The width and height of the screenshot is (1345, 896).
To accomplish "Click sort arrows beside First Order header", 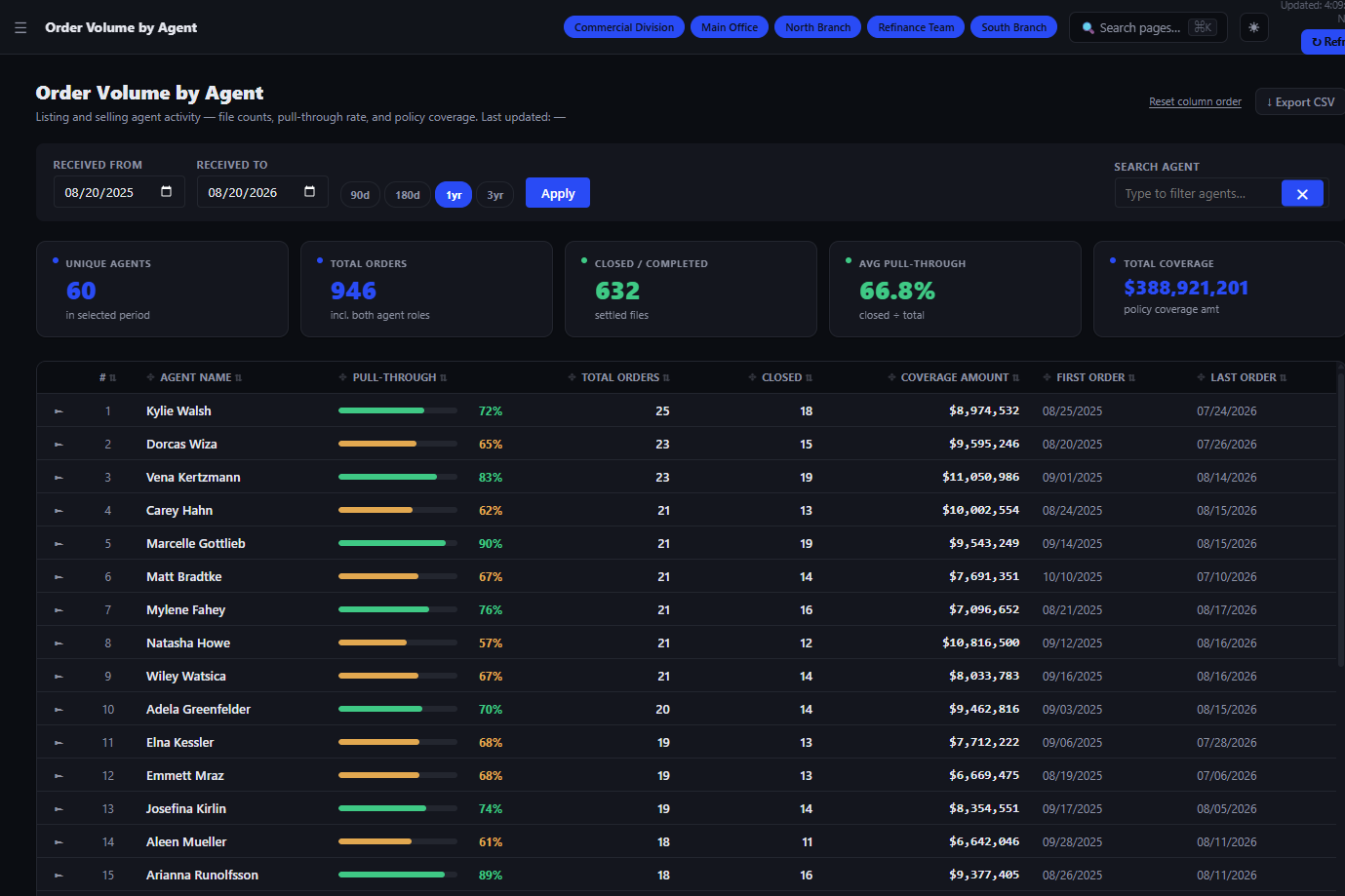I will click(x=1132, y=378).
